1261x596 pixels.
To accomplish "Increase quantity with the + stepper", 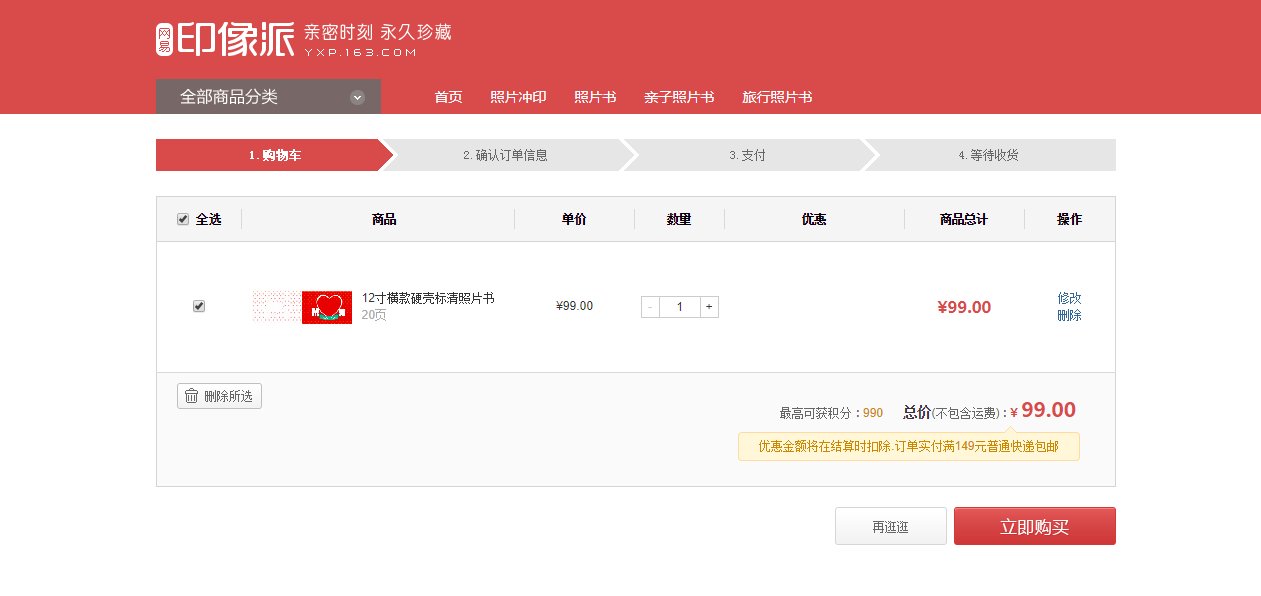I will 709,306.
